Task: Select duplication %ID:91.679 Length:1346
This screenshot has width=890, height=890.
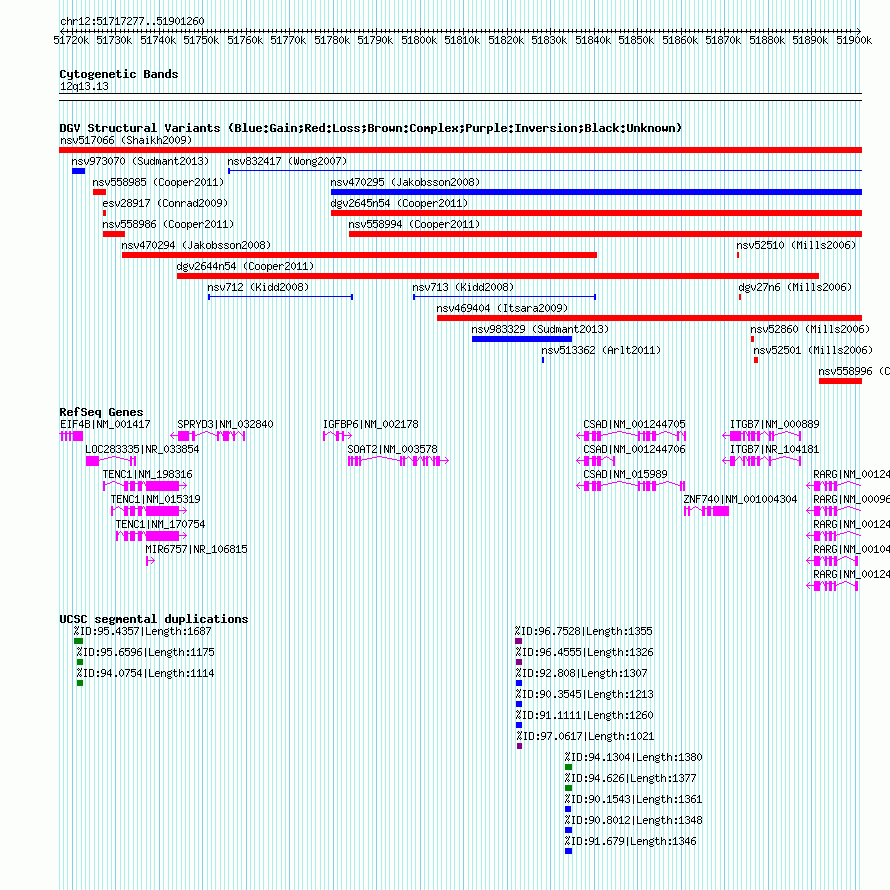Action: click(x=568, y=851)
